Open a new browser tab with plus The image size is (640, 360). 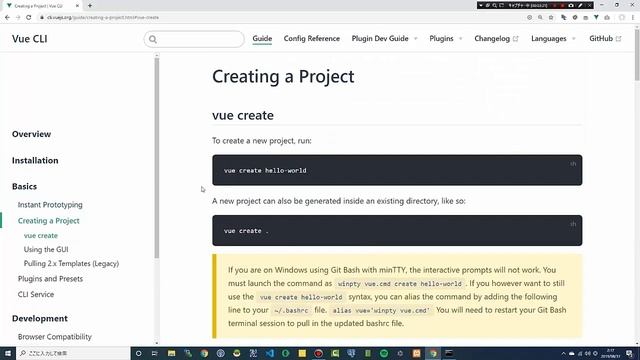click(90, 6)
